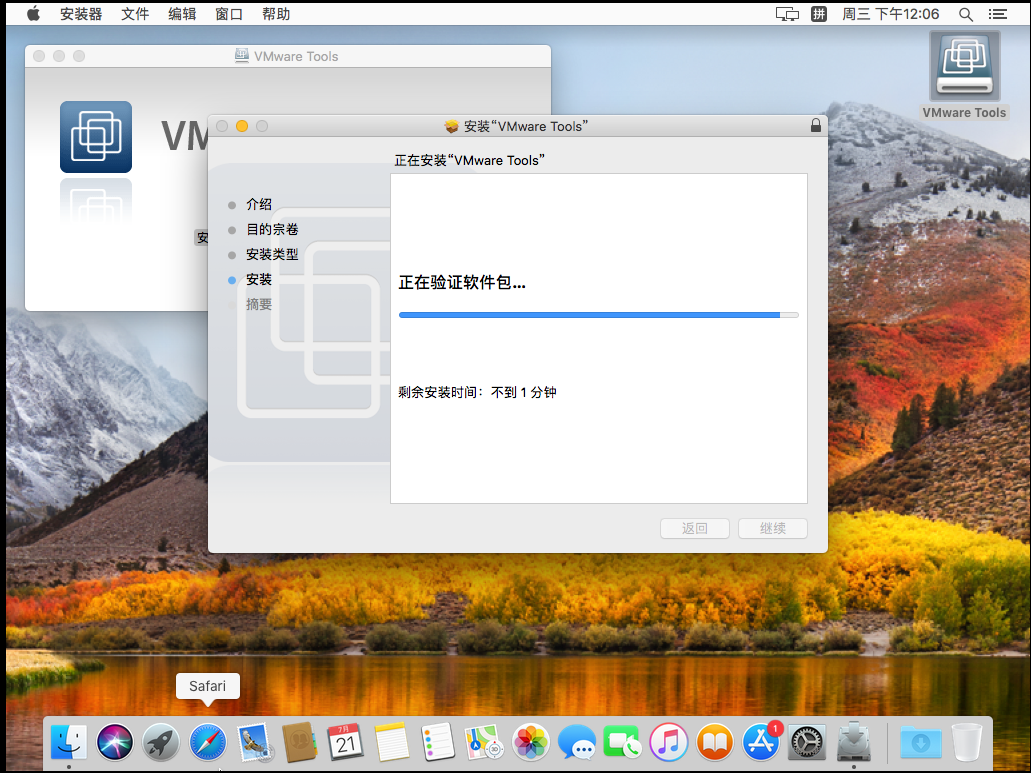
Task: Open the Downloads folder in Dock
Action: (921, 742)
